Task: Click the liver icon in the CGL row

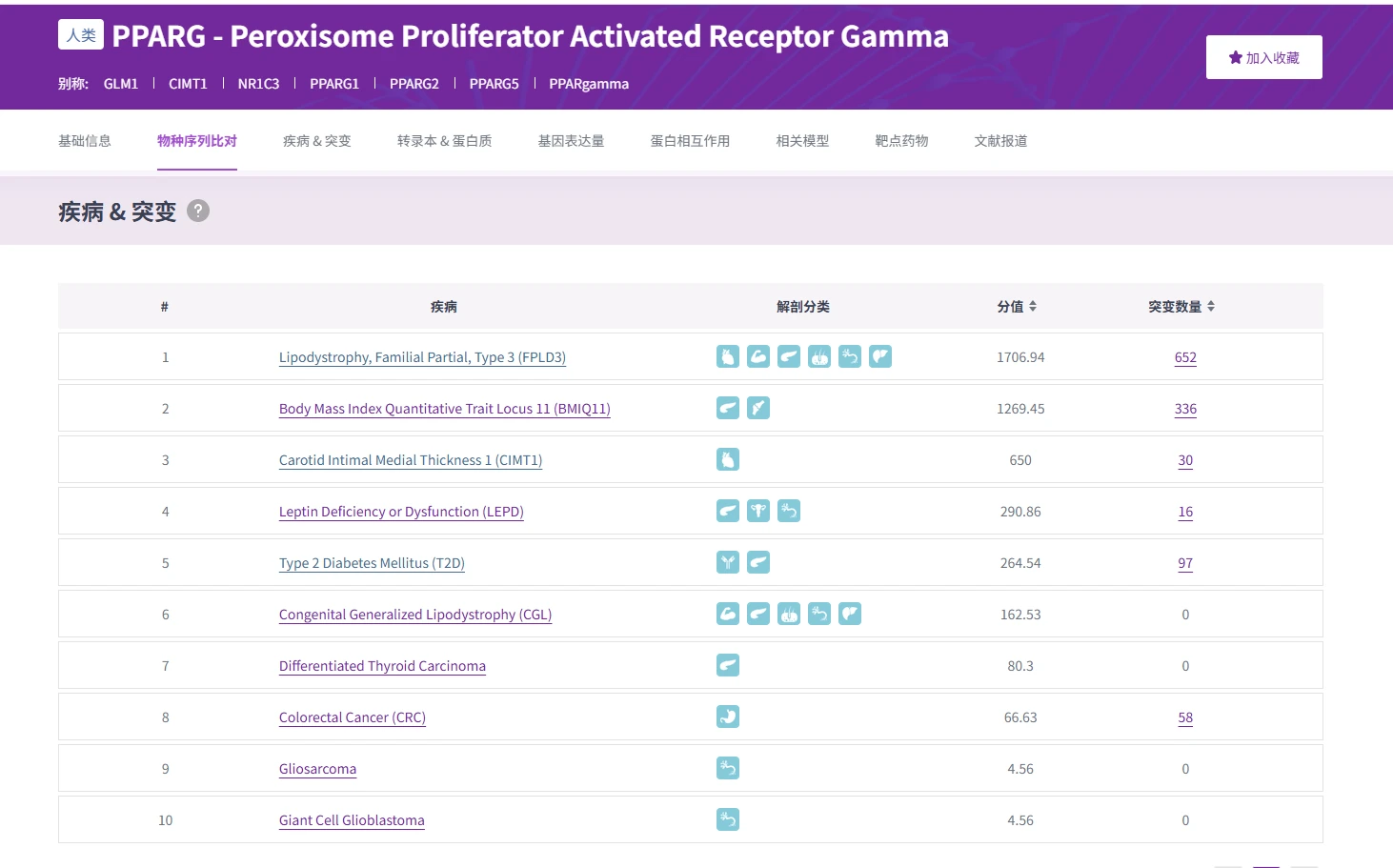Action: click(x=850, y=614)
